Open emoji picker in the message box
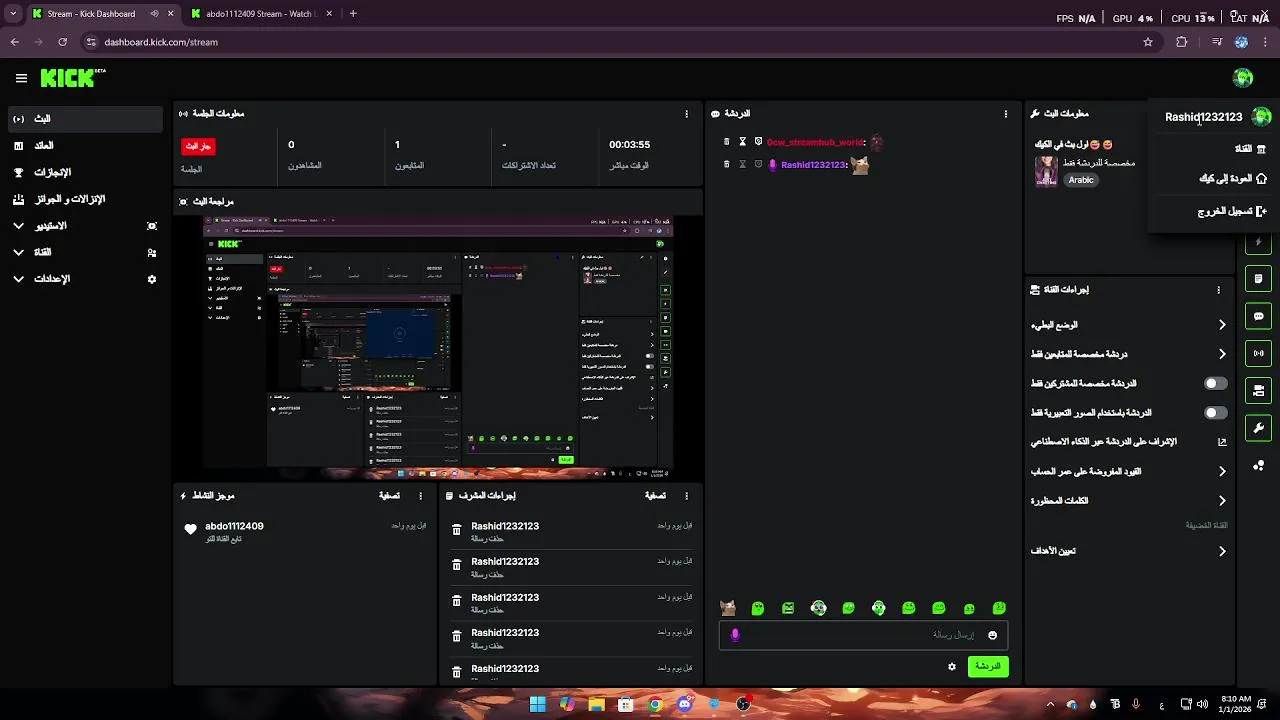 [992, 635]
